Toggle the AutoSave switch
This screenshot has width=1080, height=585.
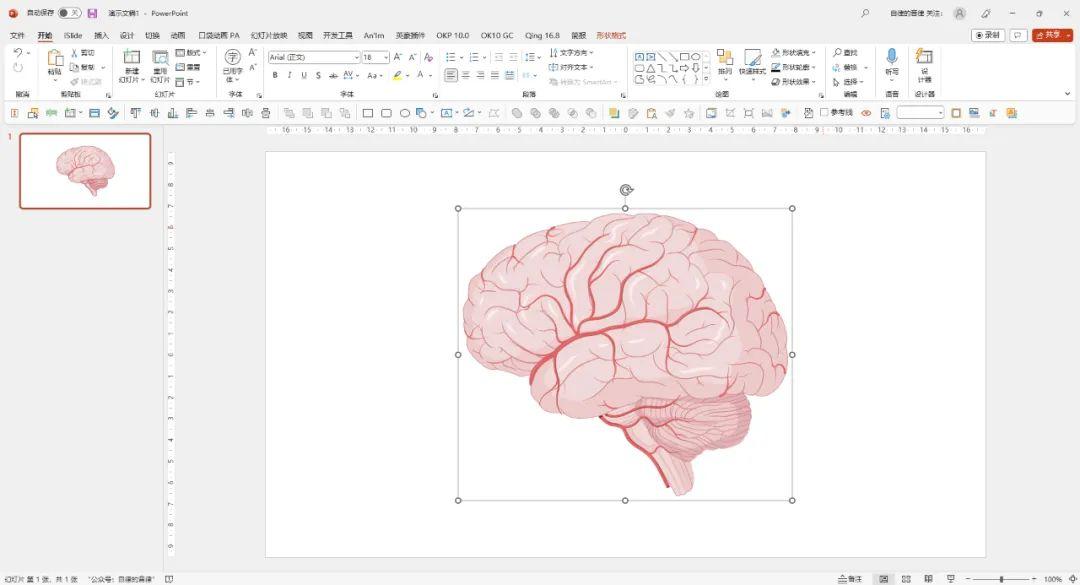[x=69, y=13]
